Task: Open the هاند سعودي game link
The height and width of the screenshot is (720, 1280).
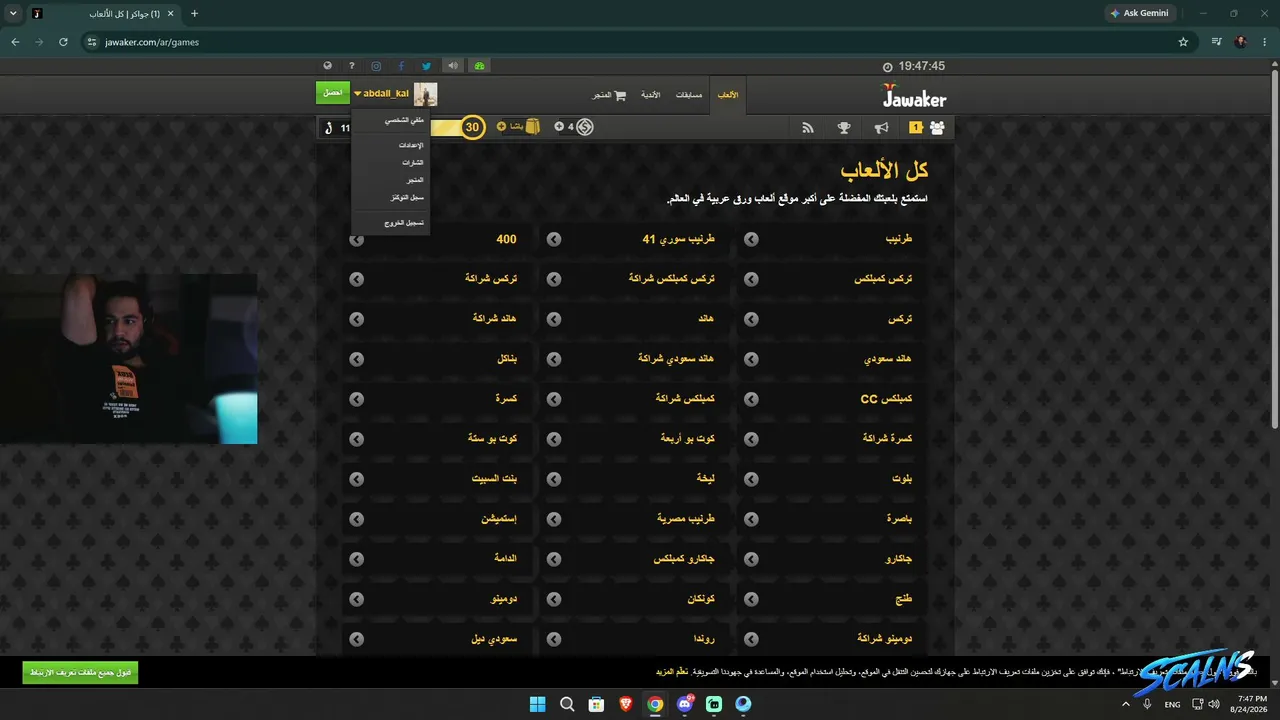Action: 889,359
